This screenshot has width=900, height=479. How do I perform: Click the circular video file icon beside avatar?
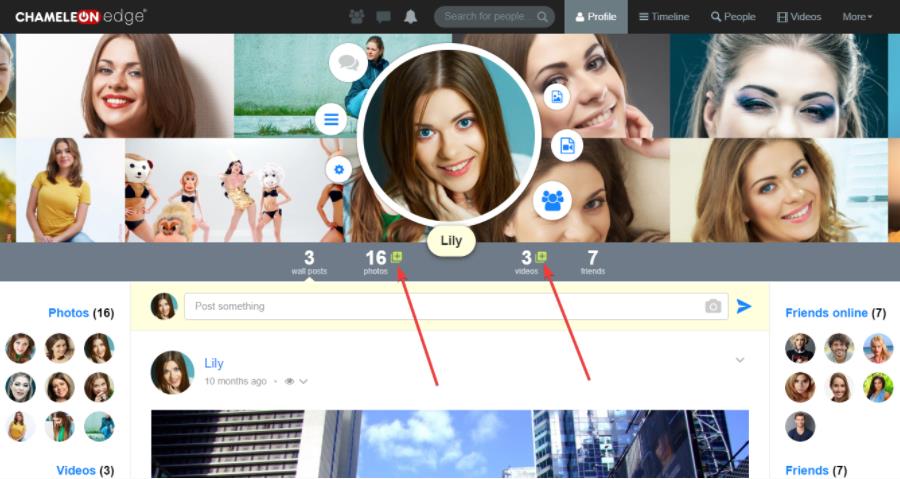point(567,145)
